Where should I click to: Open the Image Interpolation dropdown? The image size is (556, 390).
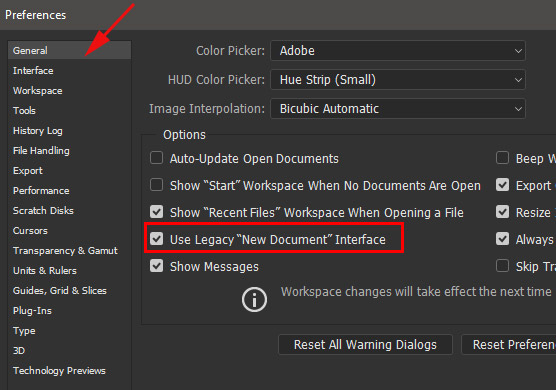tap(398, 109)
